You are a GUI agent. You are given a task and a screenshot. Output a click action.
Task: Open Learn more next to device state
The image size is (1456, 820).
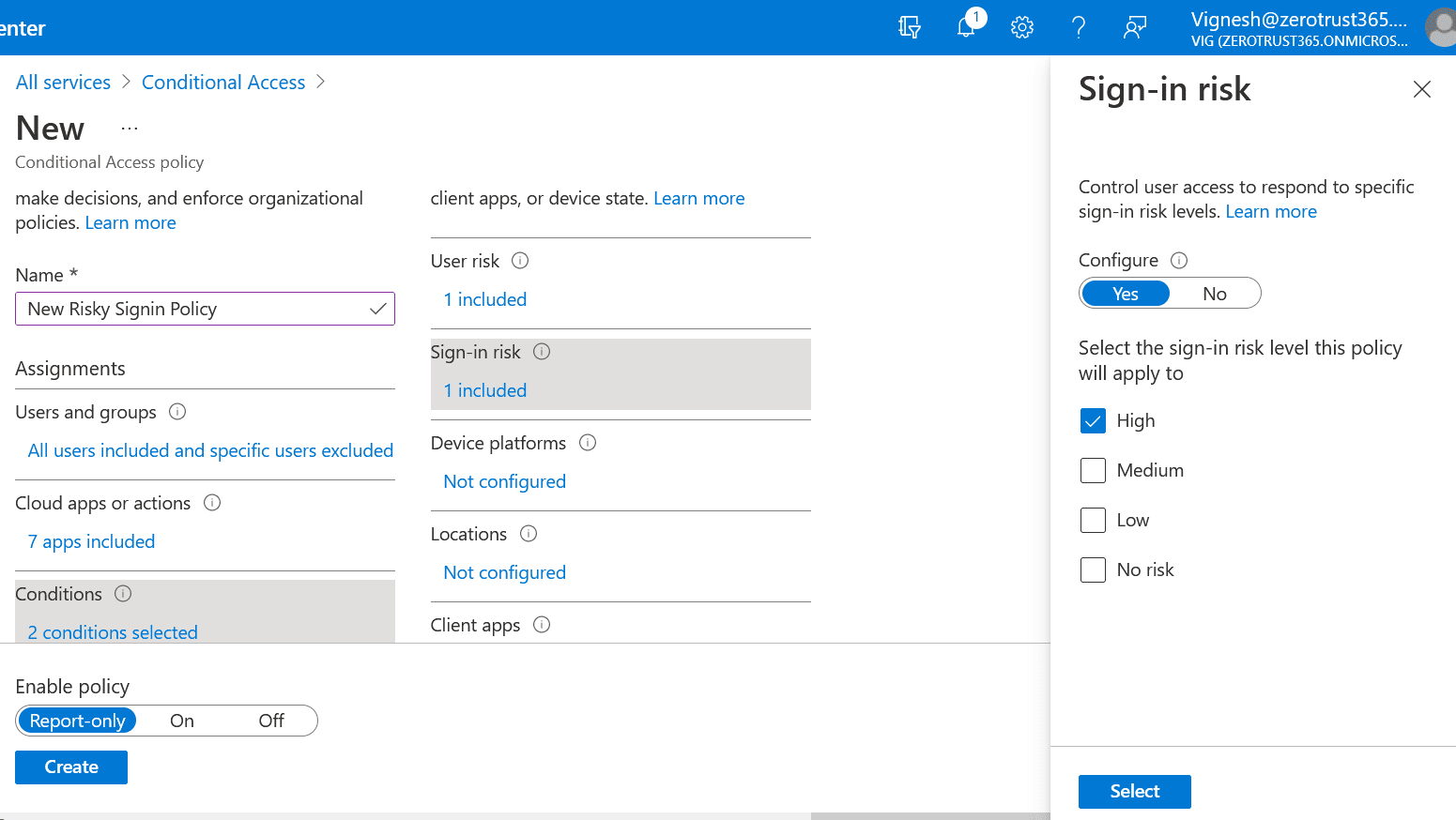point(699,198)
